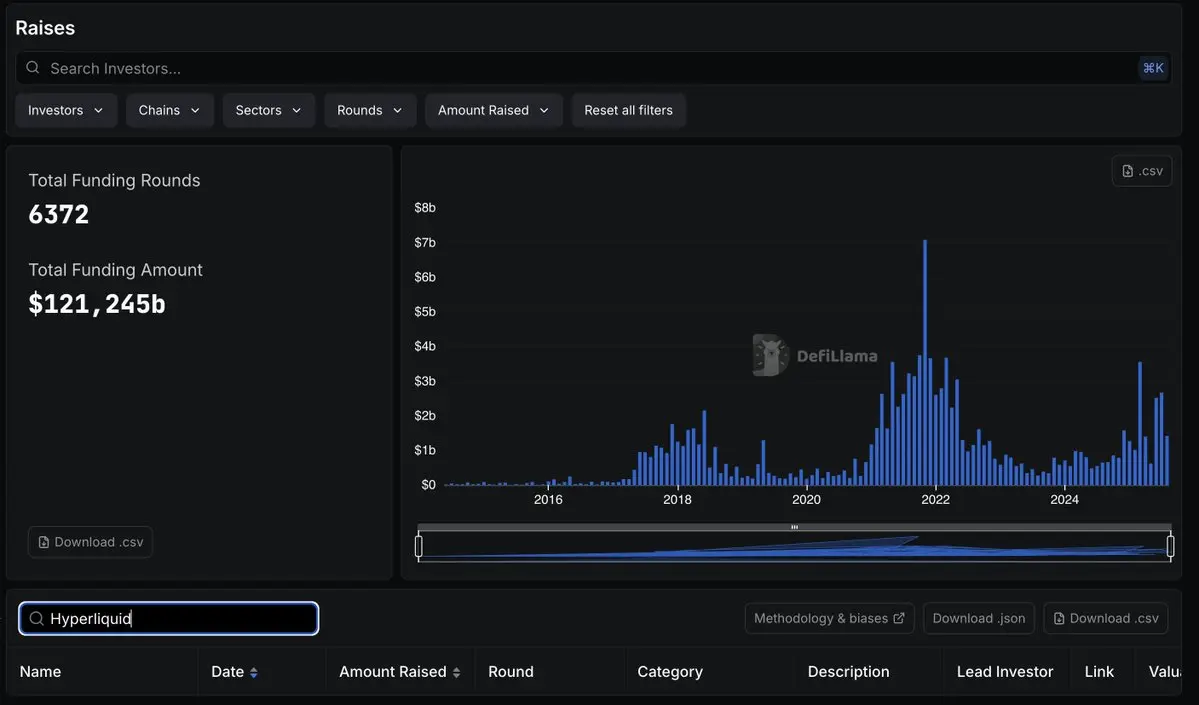Image resolution: width=1199 pixels, height=705 pixels.
Task: Click the $121,245b funding amount
Action: point(97,304)
